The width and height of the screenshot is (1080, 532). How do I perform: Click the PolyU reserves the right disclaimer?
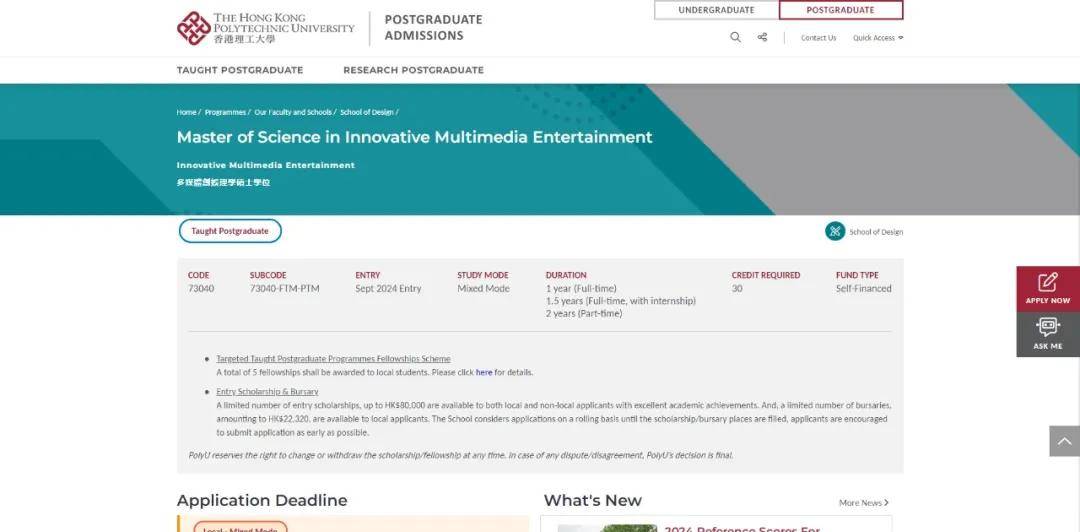pyautogui.click(x=461, y=456)
